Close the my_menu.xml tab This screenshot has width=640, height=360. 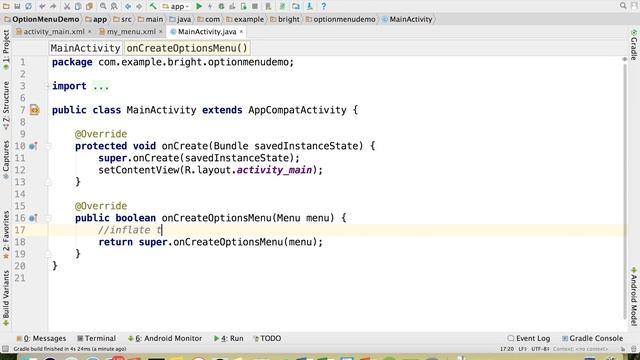click(x=160, y=31)
